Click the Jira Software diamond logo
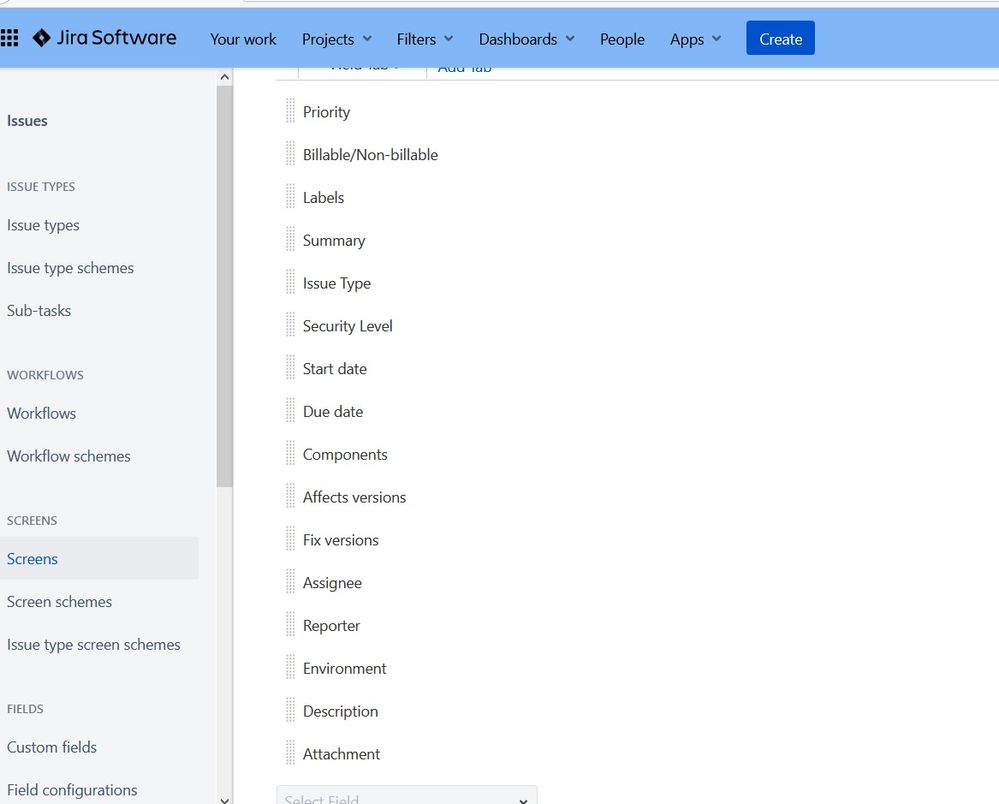Screen dimensions: 999x804 (x=44, y=38)
